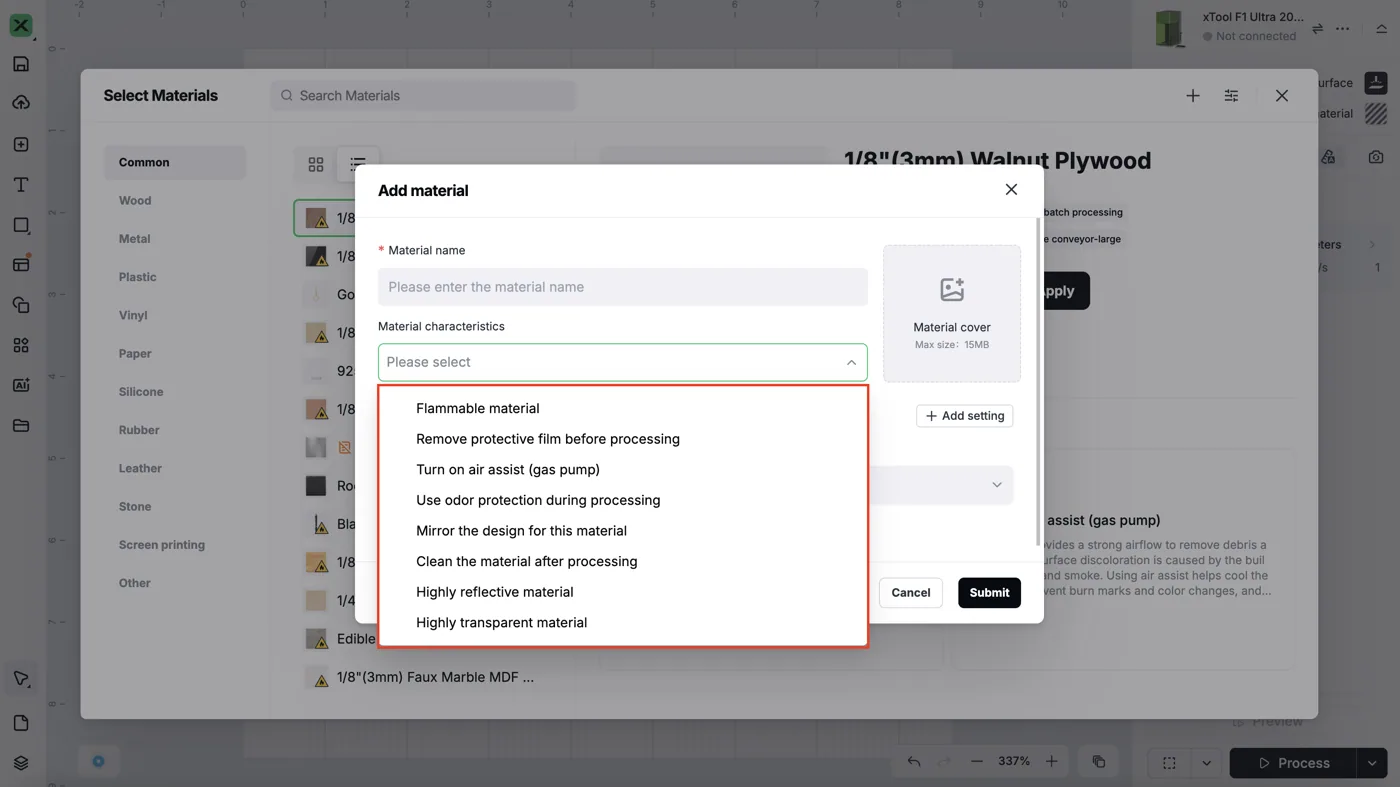The image size is (1400, 787).
Task: Click the Submit button
Action: (x=989, y=593)
